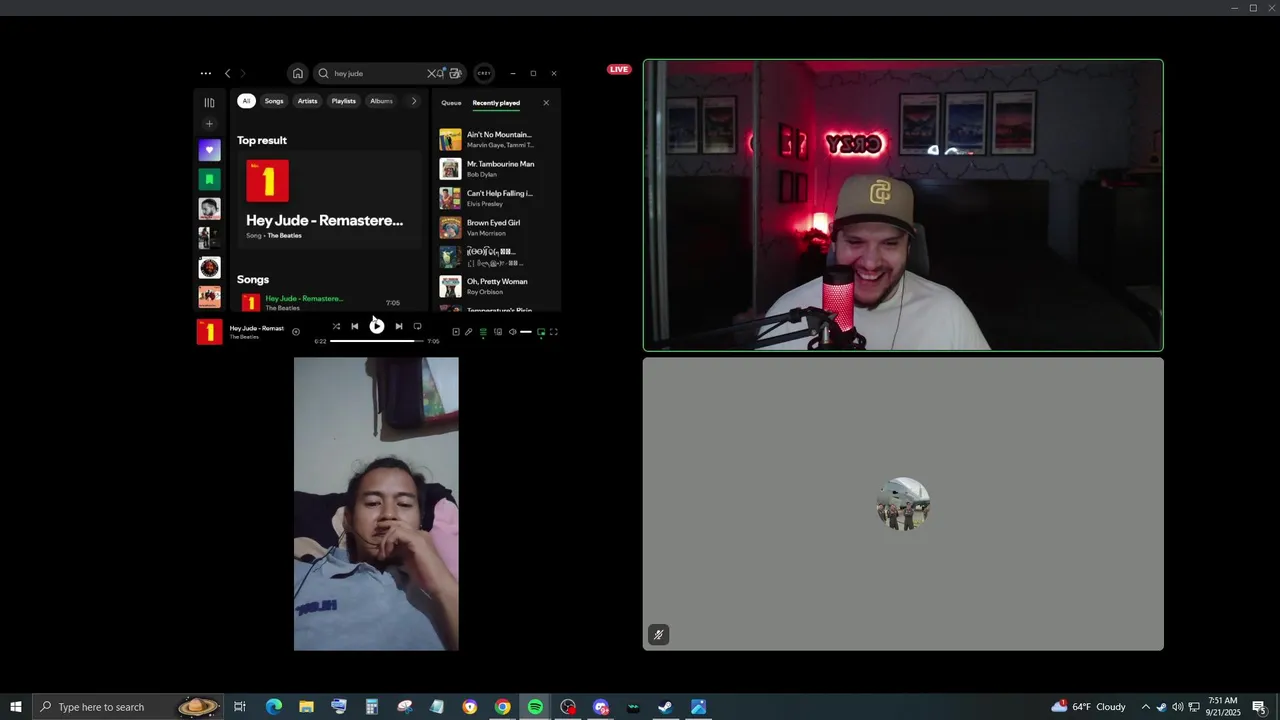Show more filter chips with right chevron
This screenshot has width=1280, height=720.
coord(414,101)
